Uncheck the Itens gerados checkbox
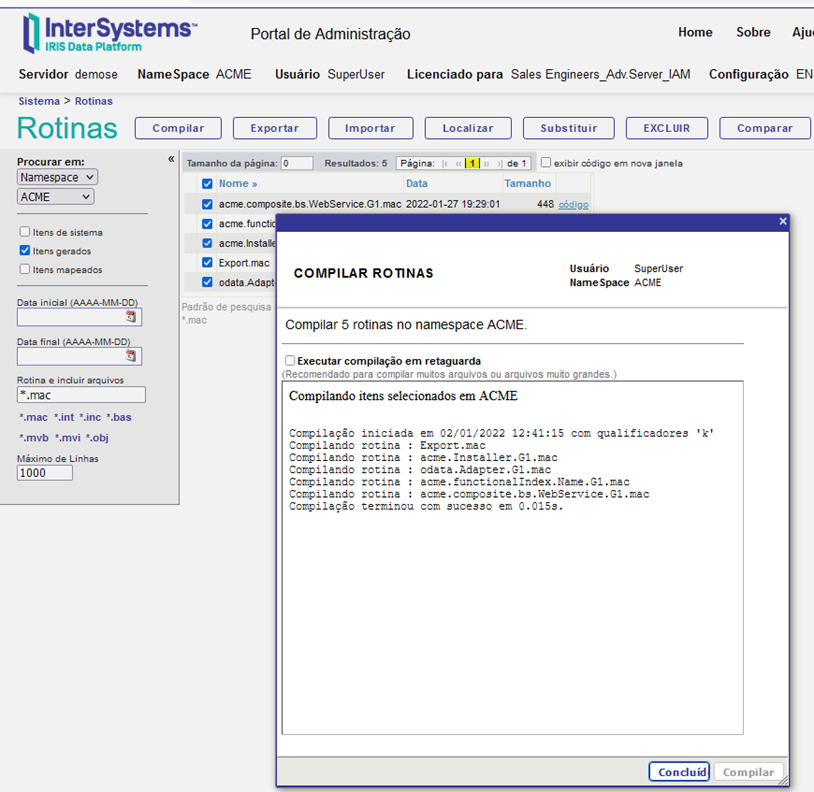Screen dimensions: 814x792 click(25, 251)
